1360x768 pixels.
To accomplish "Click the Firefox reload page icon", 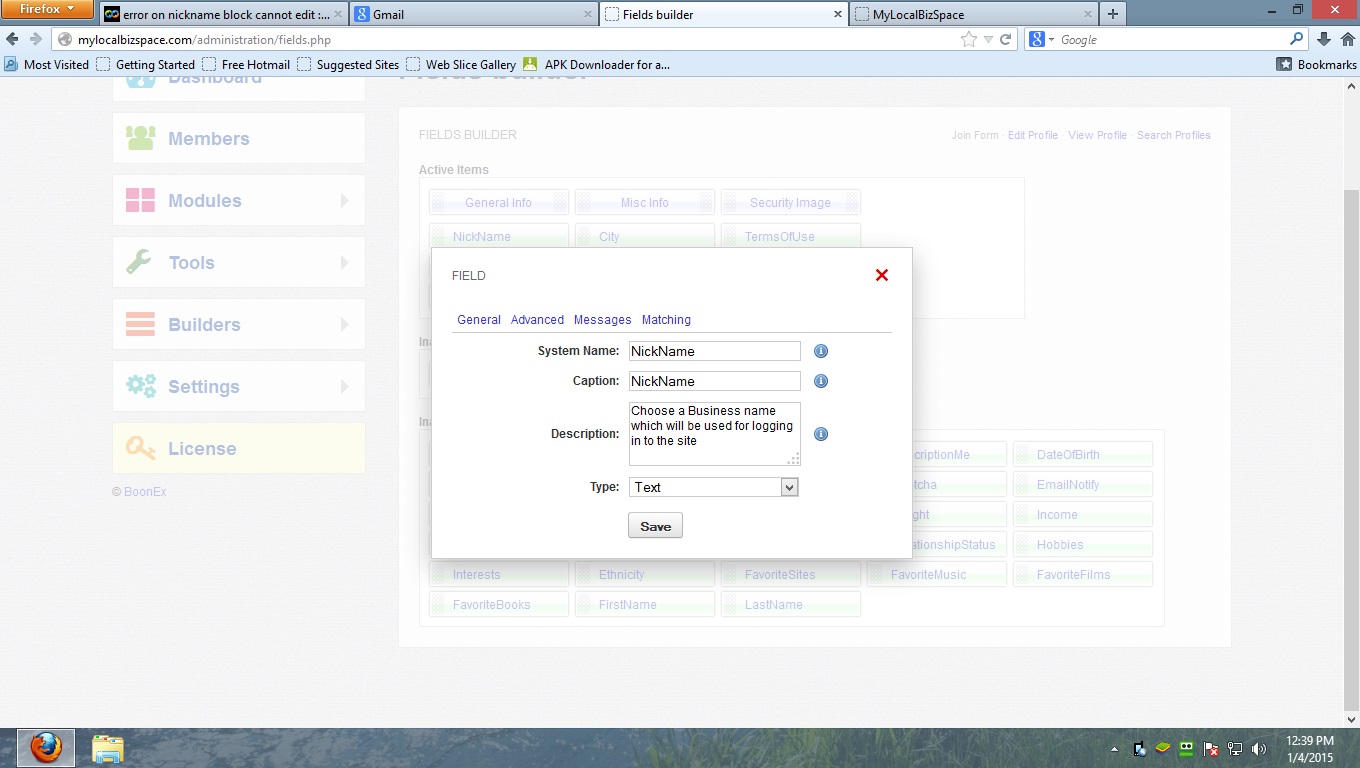I will (1006, 40).
